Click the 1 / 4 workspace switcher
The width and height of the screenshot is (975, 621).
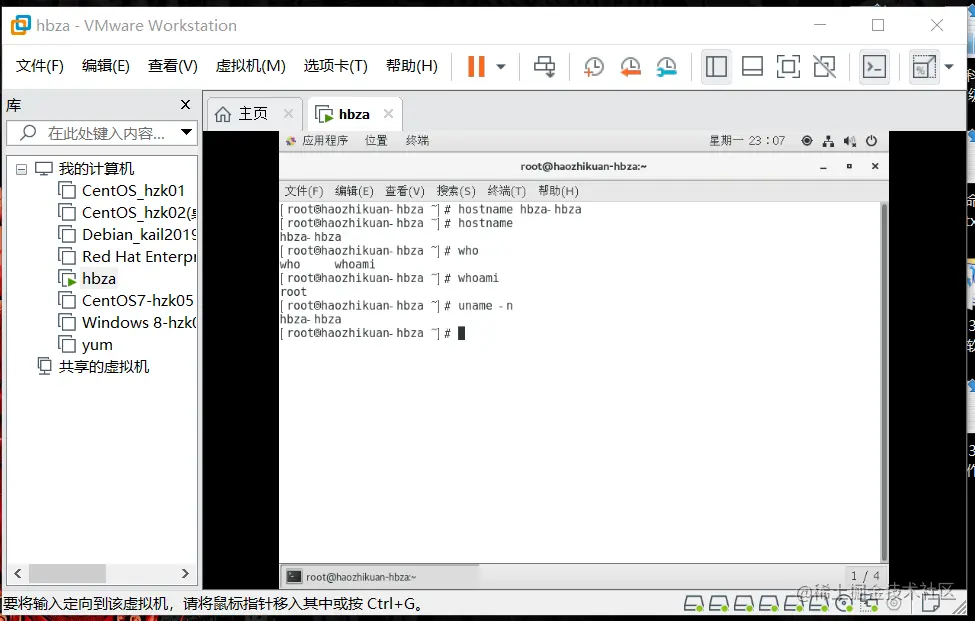pyautogui.click(x=866, y=576)
